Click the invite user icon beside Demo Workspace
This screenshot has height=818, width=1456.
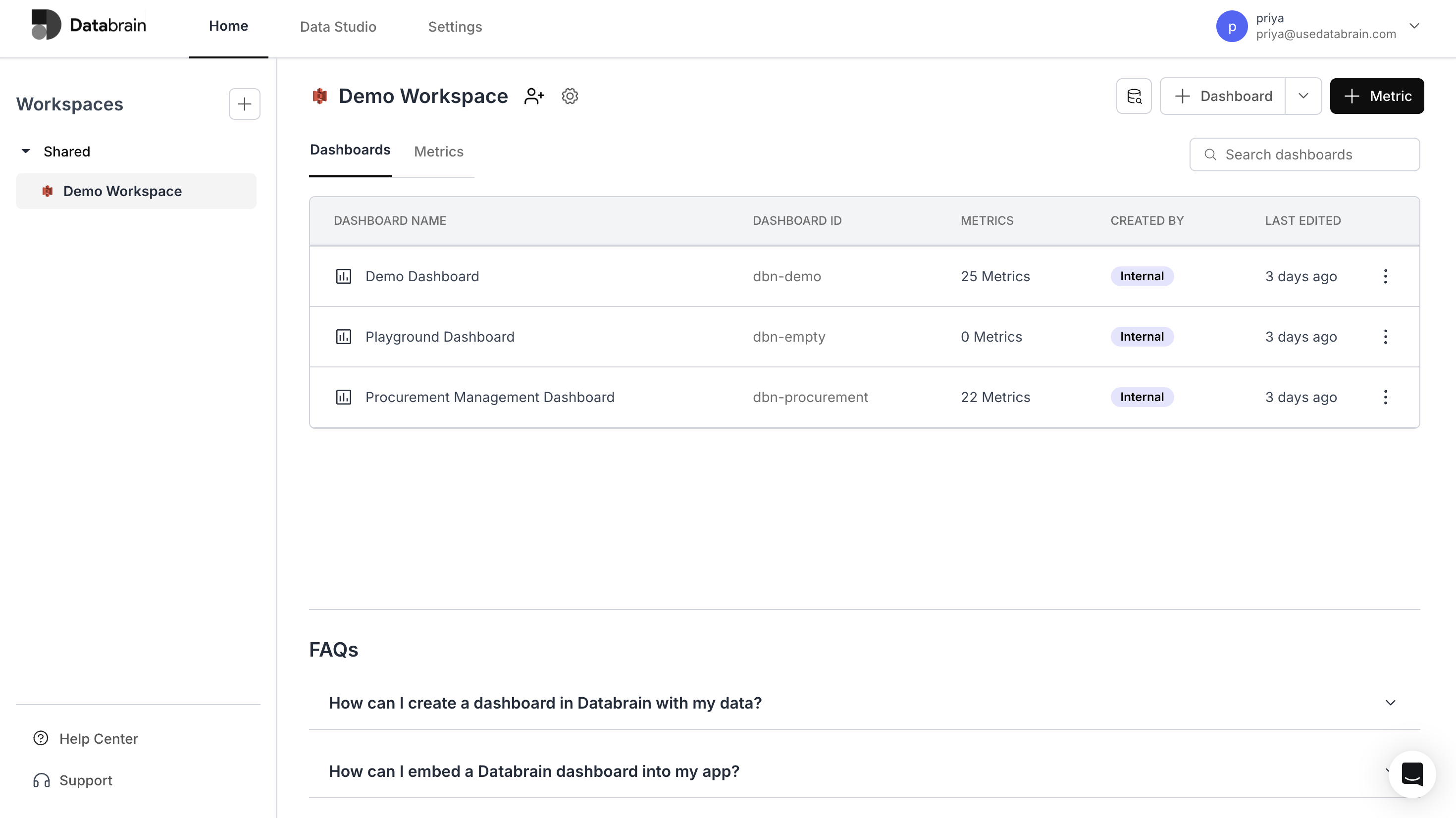tap(533, 96)
